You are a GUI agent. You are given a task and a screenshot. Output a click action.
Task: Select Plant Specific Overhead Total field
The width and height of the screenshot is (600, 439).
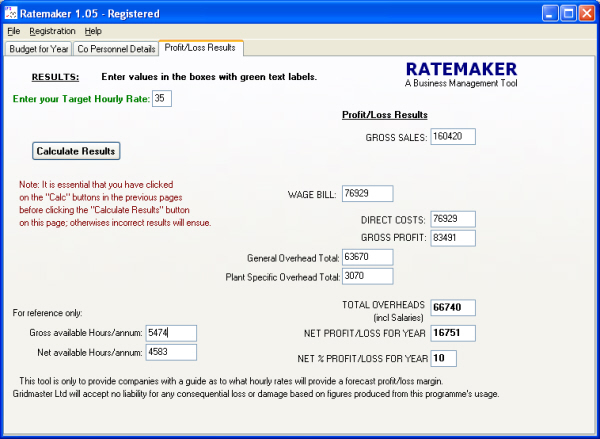367,276
